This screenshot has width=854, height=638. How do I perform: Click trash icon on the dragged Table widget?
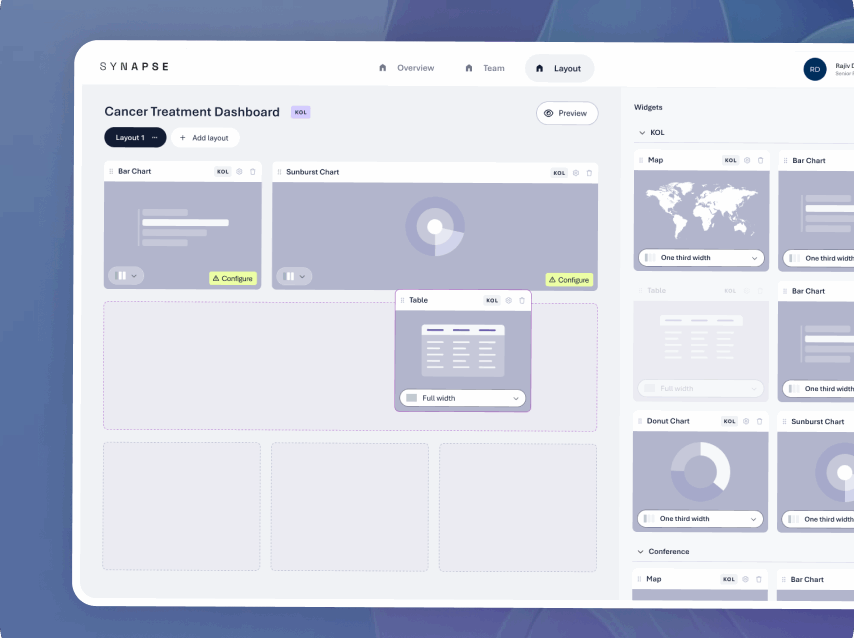pos(522,300)
